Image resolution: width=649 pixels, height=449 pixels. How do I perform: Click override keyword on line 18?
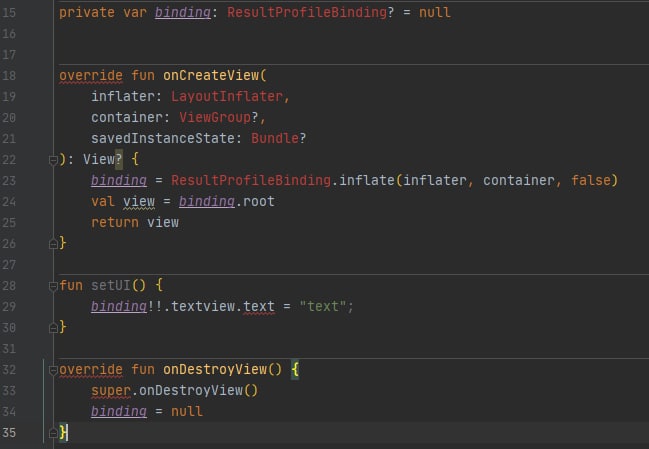(91, 75)
